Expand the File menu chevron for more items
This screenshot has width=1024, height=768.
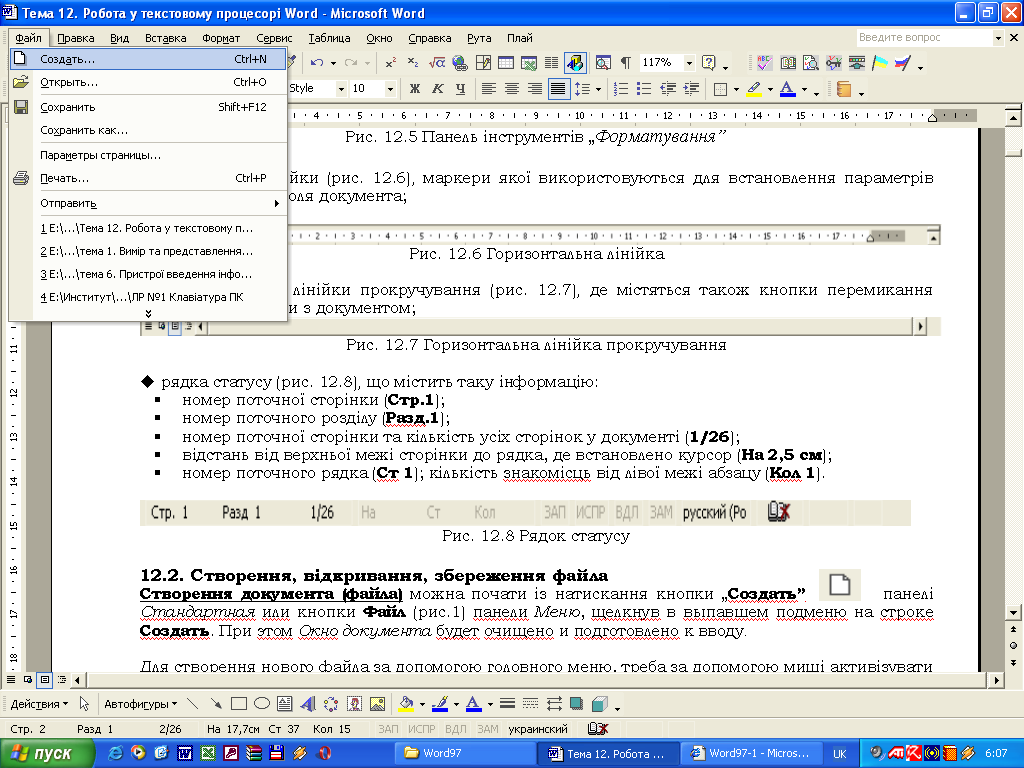[148, 314]
